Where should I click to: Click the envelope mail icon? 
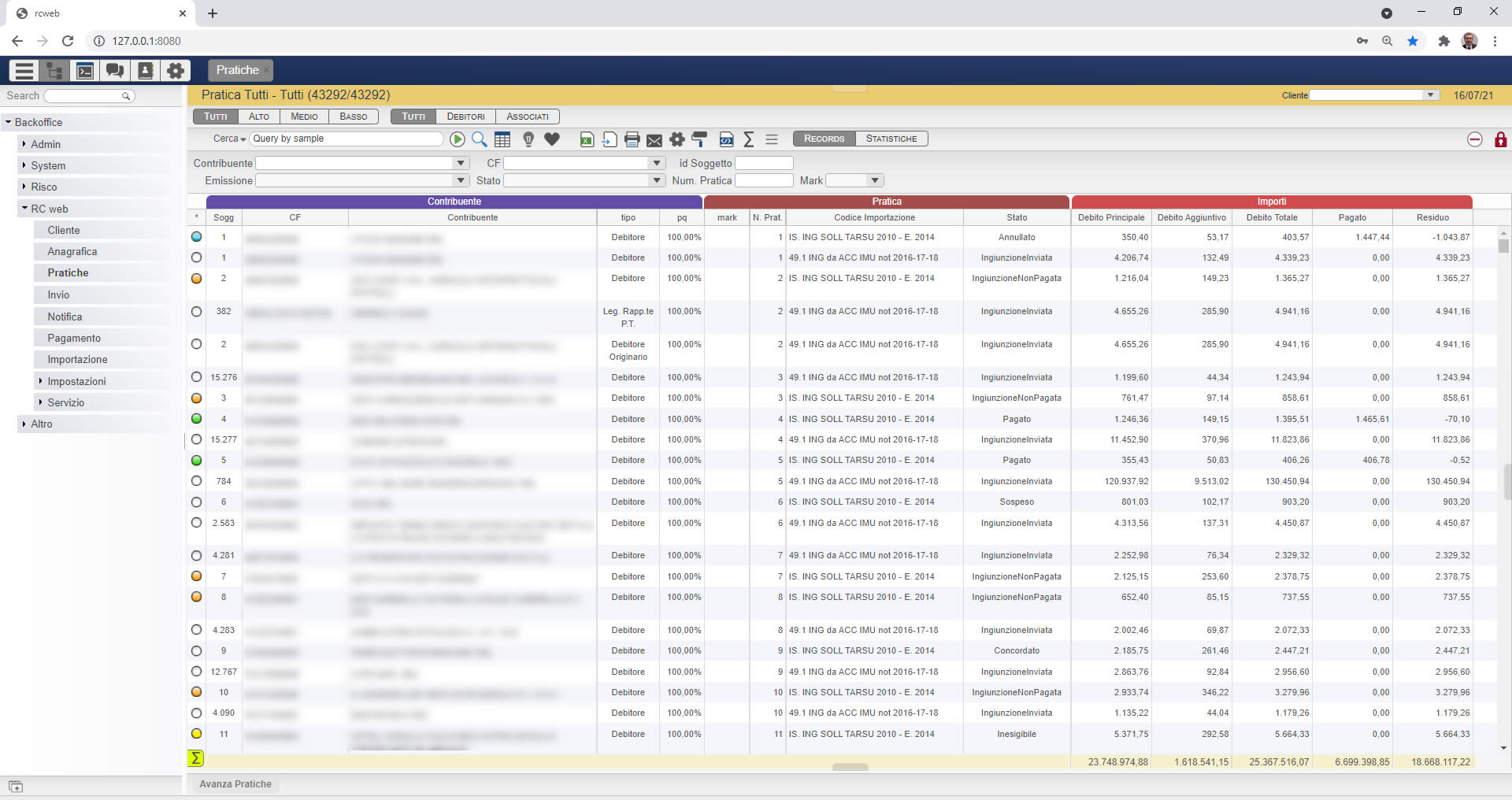(654, 140)
